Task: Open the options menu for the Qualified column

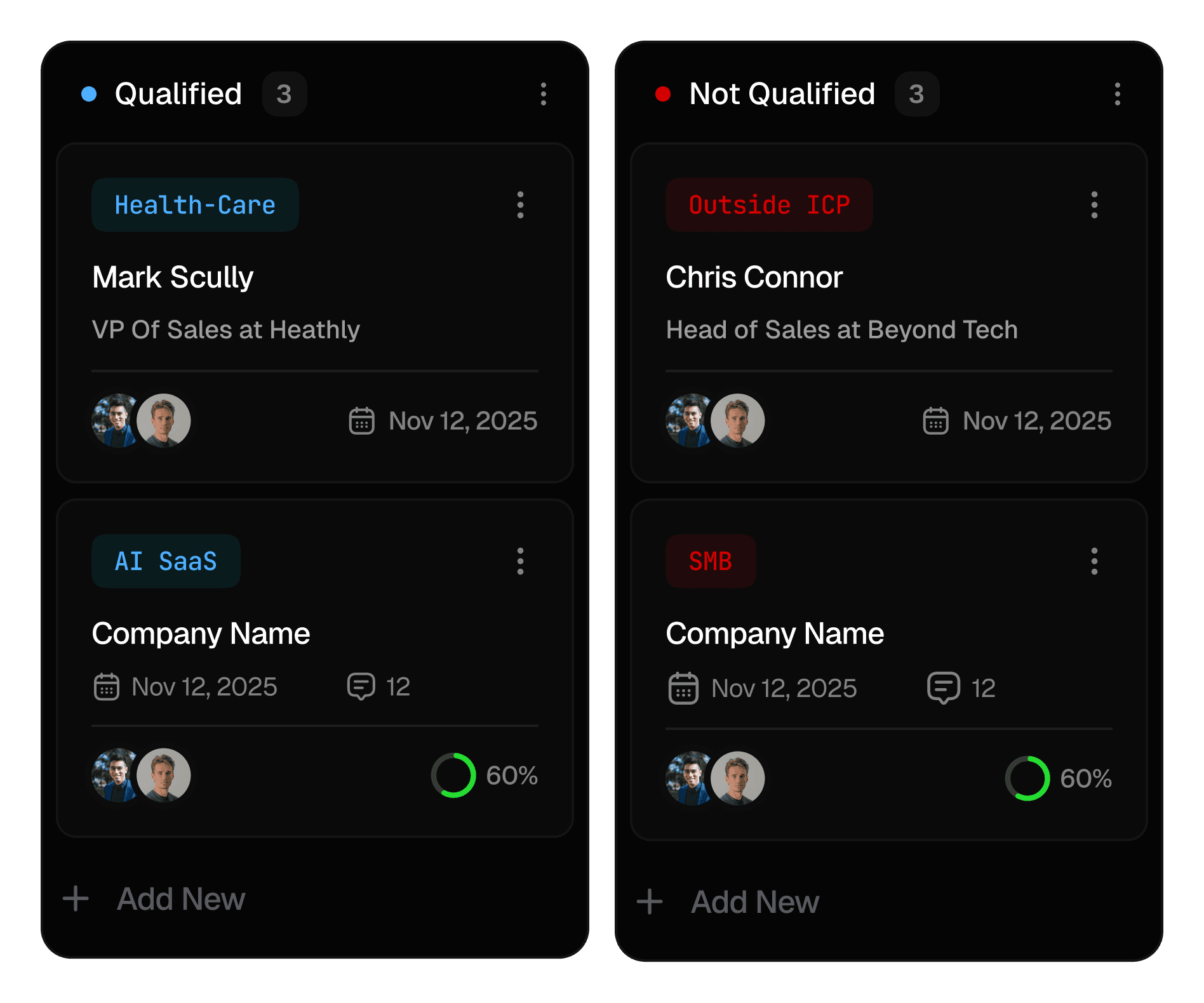Action: [544, 94]
